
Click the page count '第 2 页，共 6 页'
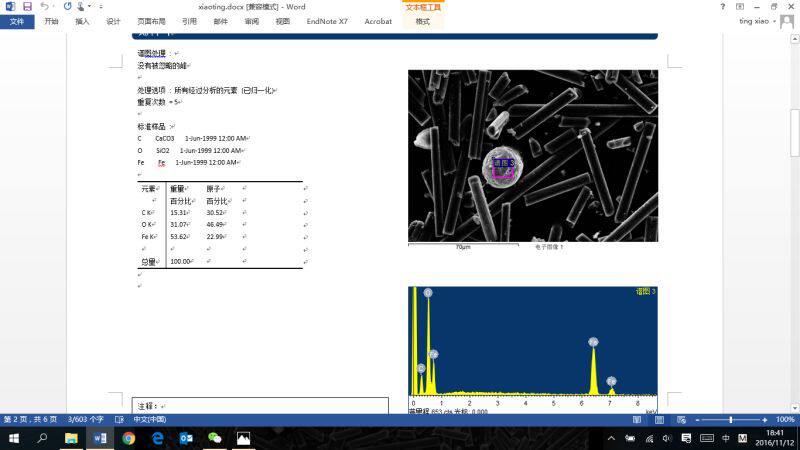pyautogui.click(x=30, y=419)
